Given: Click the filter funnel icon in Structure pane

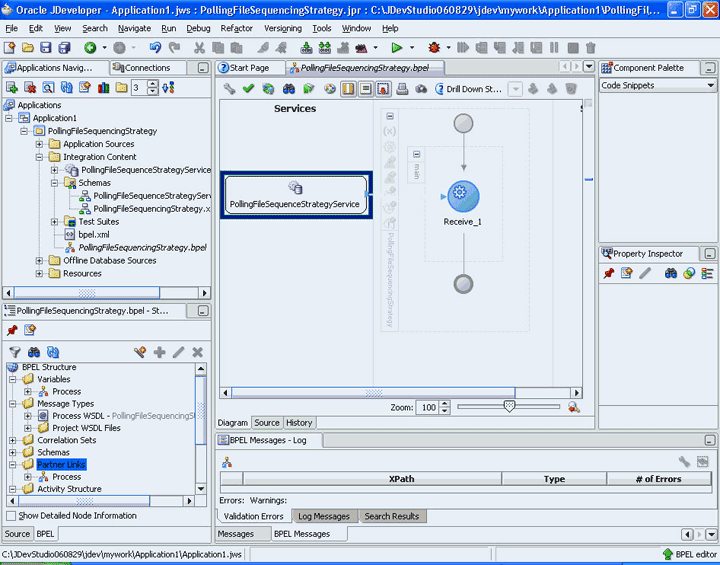Looking at the screenshot, I should tap(15, 352).
